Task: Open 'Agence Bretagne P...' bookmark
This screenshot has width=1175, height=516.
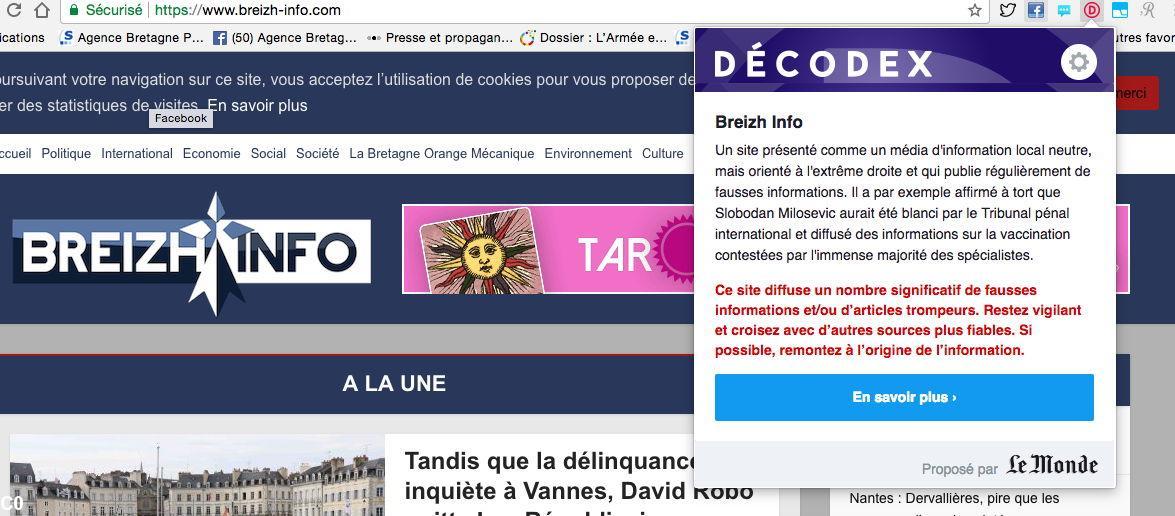Action: tap(132, 38)
